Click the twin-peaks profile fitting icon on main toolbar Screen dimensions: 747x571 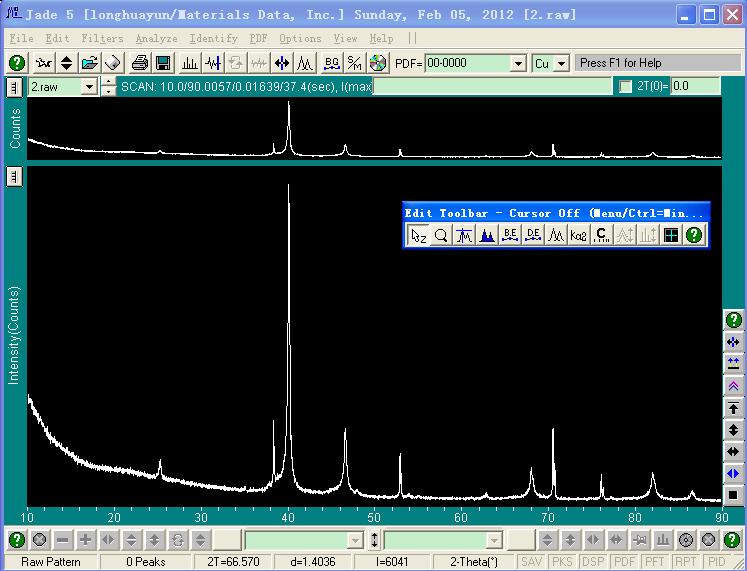[x=305, y=63]
